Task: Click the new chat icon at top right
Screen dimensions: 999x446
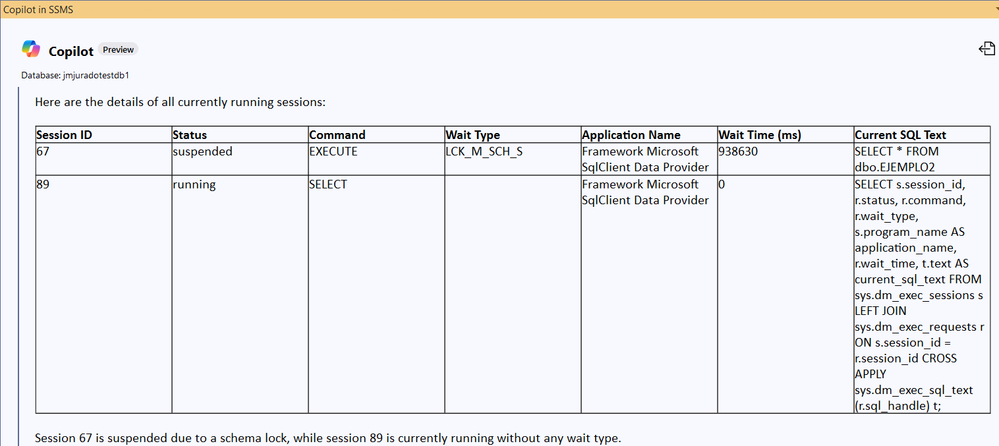Action: 986,49
